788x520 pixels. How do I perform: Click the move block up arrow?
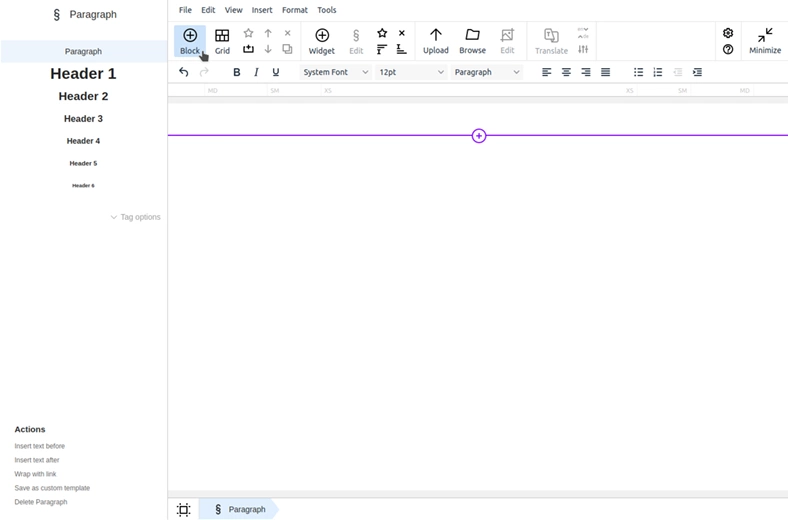coord(268,33)
